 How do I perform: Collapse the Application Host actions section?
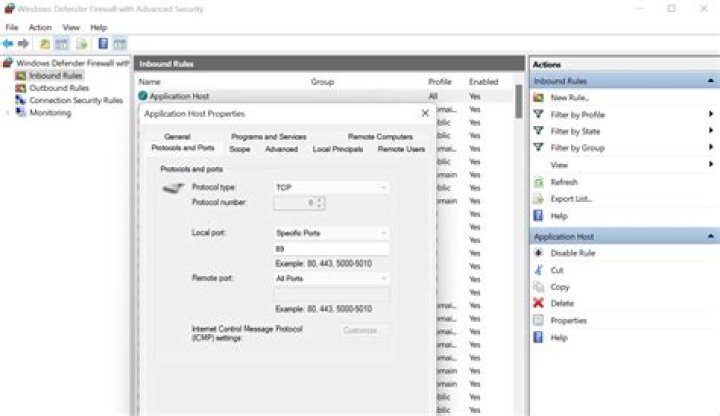pos(710,236)
